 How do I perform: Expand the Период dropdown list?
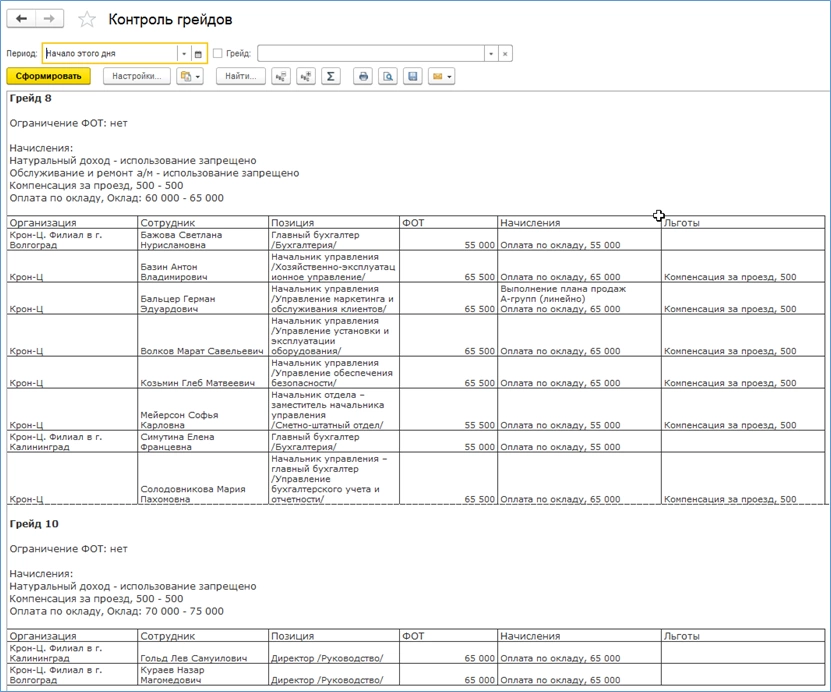click(184, 54)
